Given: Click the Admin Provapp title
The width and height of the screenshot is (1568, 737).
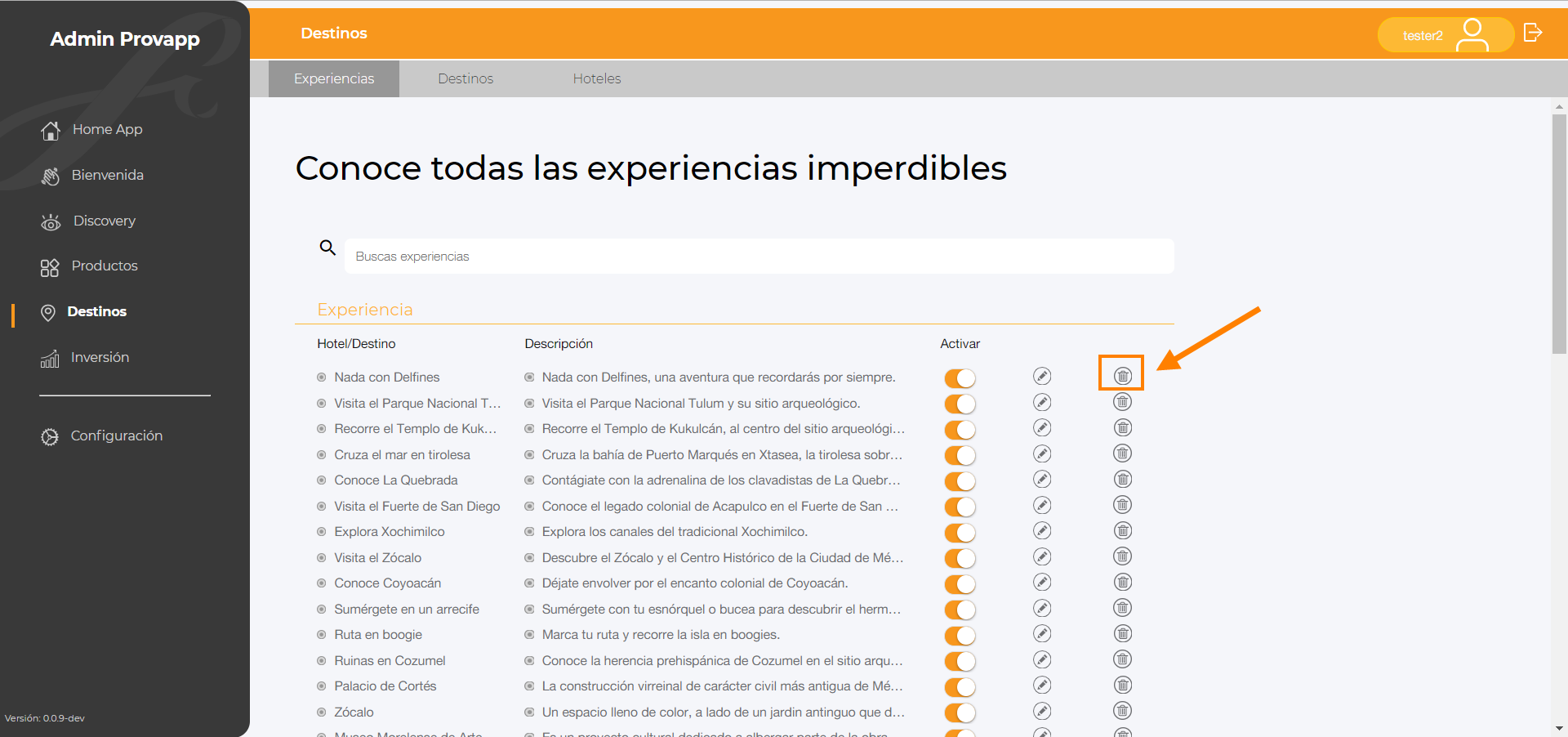Looking at the screenshot, I should (x=125, y=39).
